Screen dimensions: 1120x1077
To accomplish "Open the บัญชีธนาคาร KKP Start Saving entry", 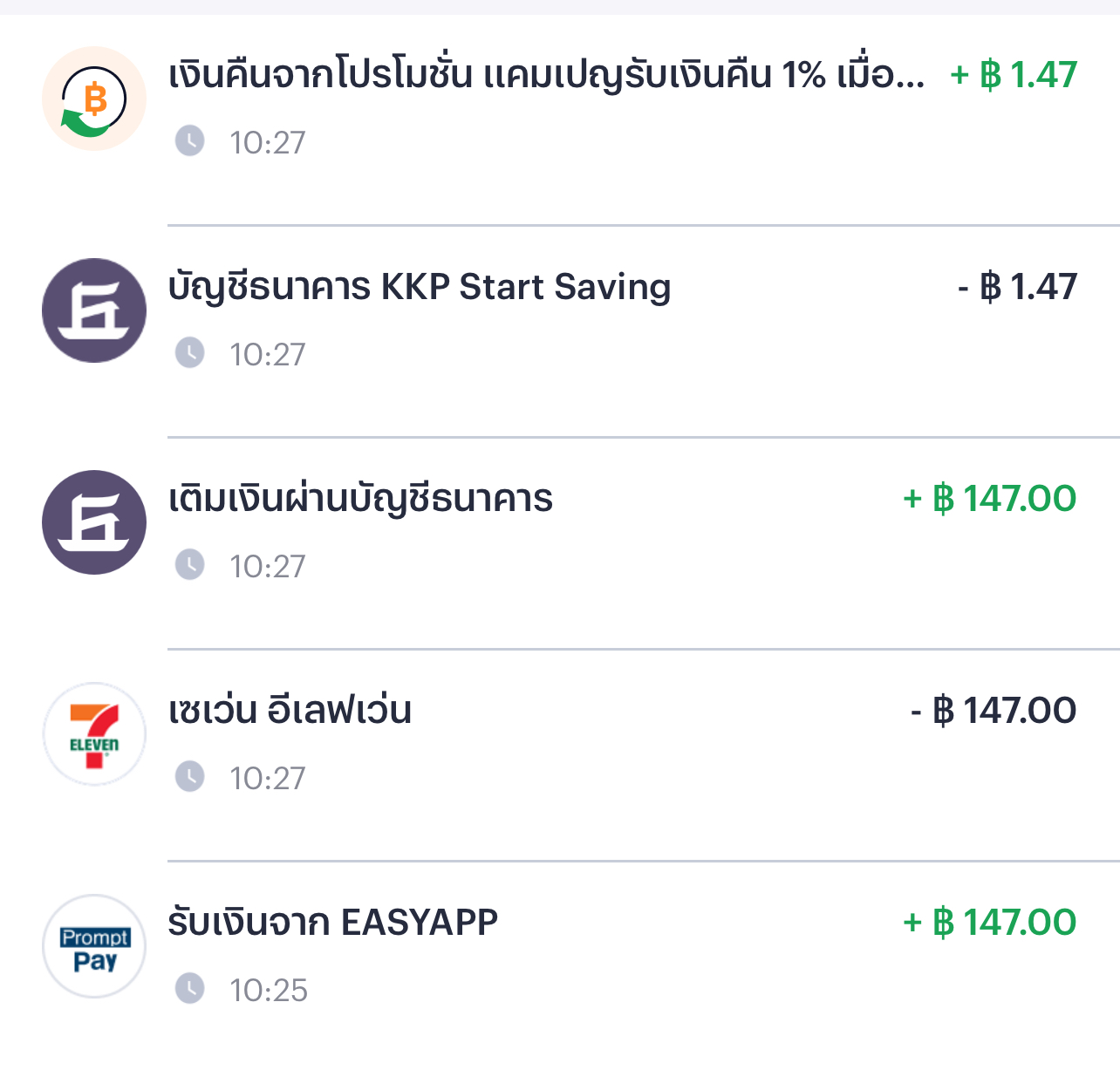I will point(420,287).
